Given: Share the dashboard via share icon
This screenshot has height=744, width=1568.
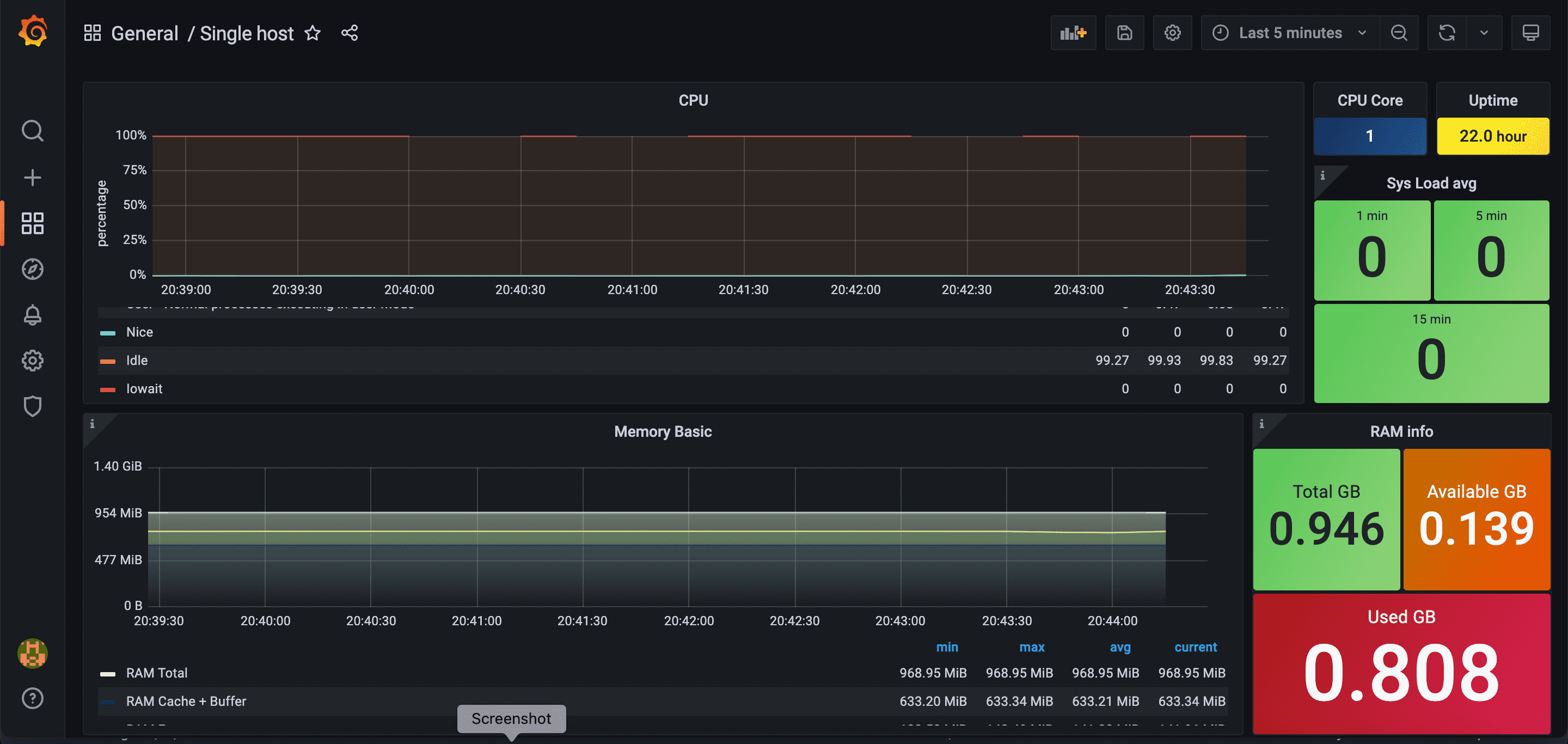Looking at the screenshot, I should (x=350, y=33).
